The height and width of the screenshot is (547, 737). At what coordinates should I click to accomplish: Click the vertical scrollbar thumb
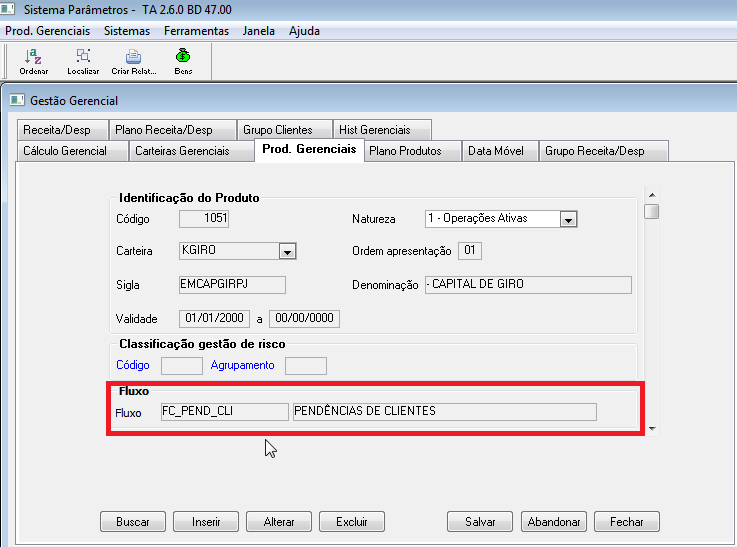pos(652,211)
